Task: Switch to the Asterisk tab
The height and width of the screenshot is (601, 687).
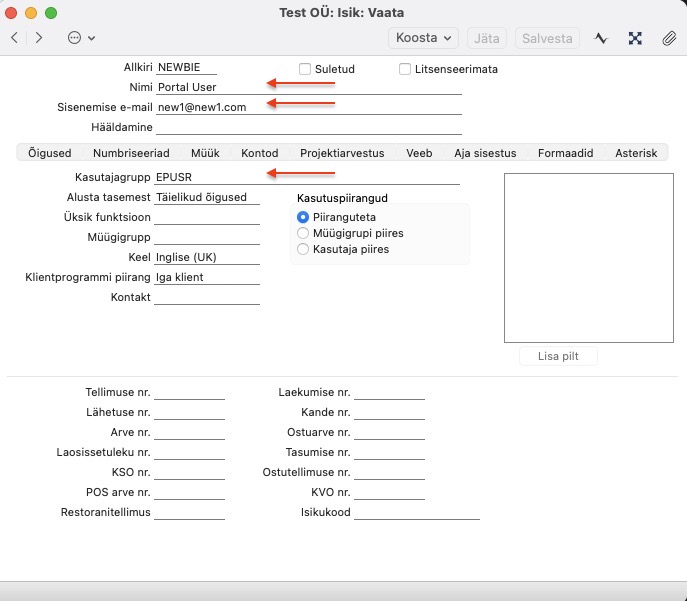Action: pos(636,153)
